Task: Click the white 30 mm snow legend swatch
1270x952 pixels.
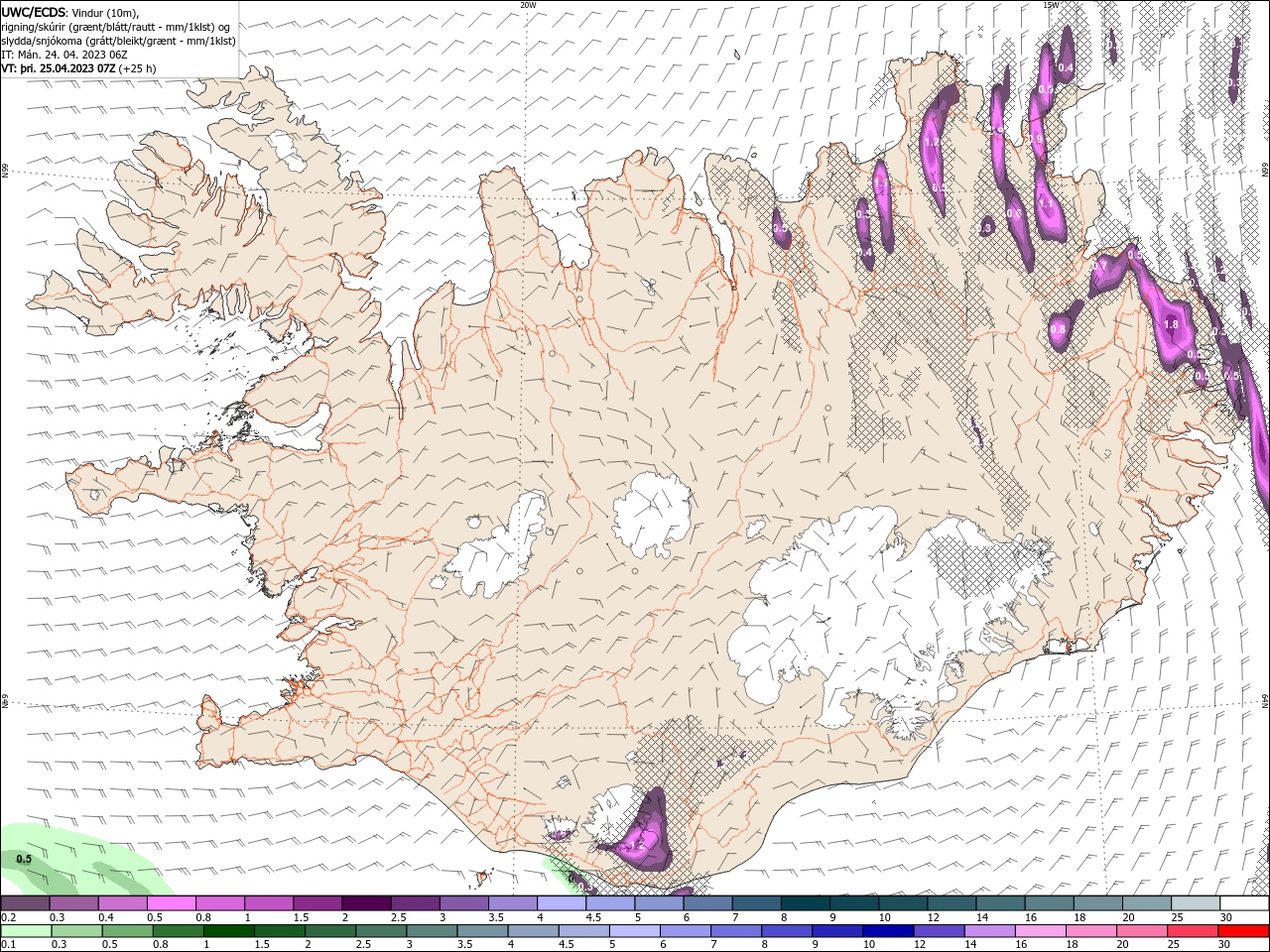Action: (1244, 903)
